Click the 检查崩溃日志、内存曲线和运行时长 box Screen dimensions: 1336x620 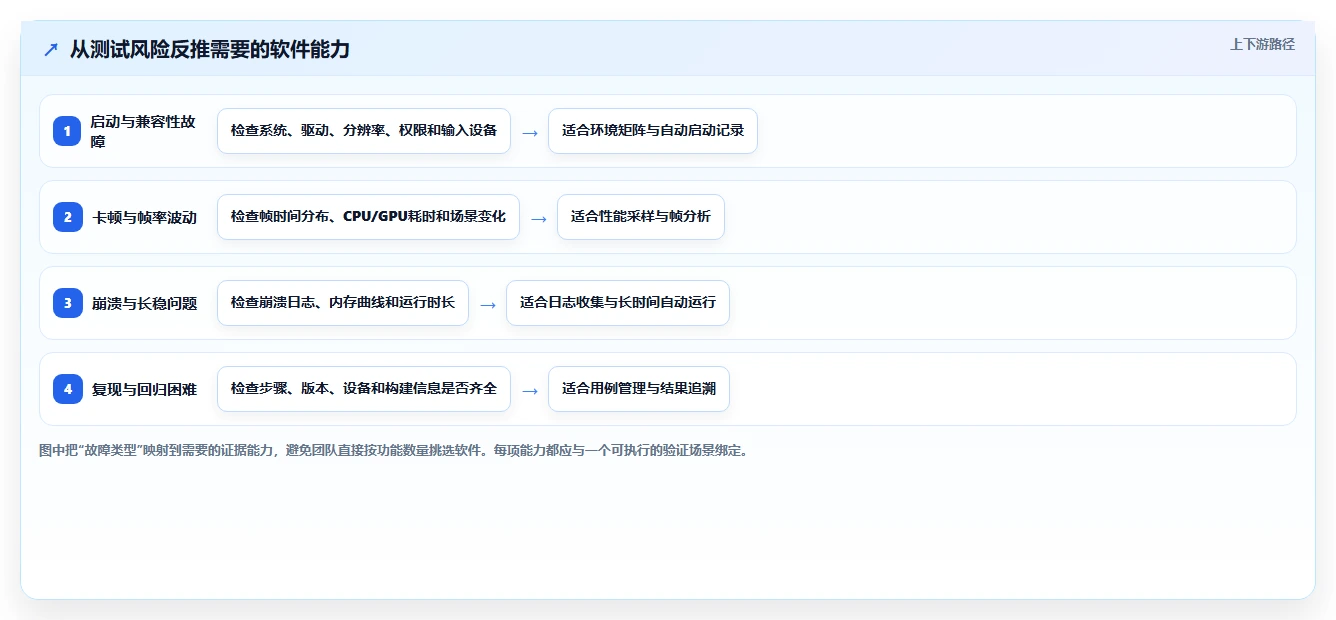(x=343, y=303)
